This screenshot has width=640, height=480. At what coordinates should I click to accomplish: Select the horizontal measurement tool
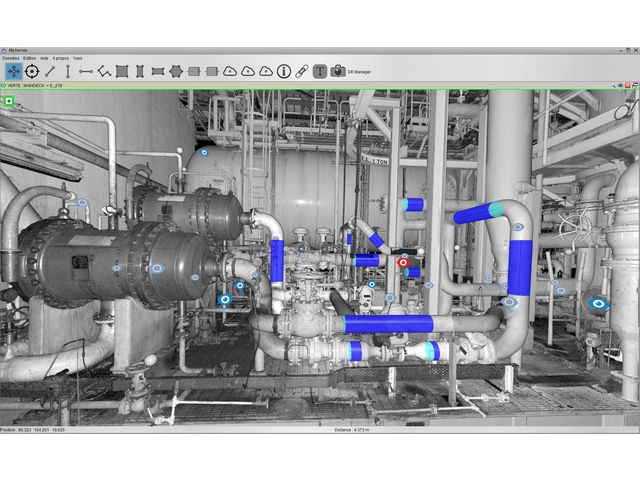[85, 71]
